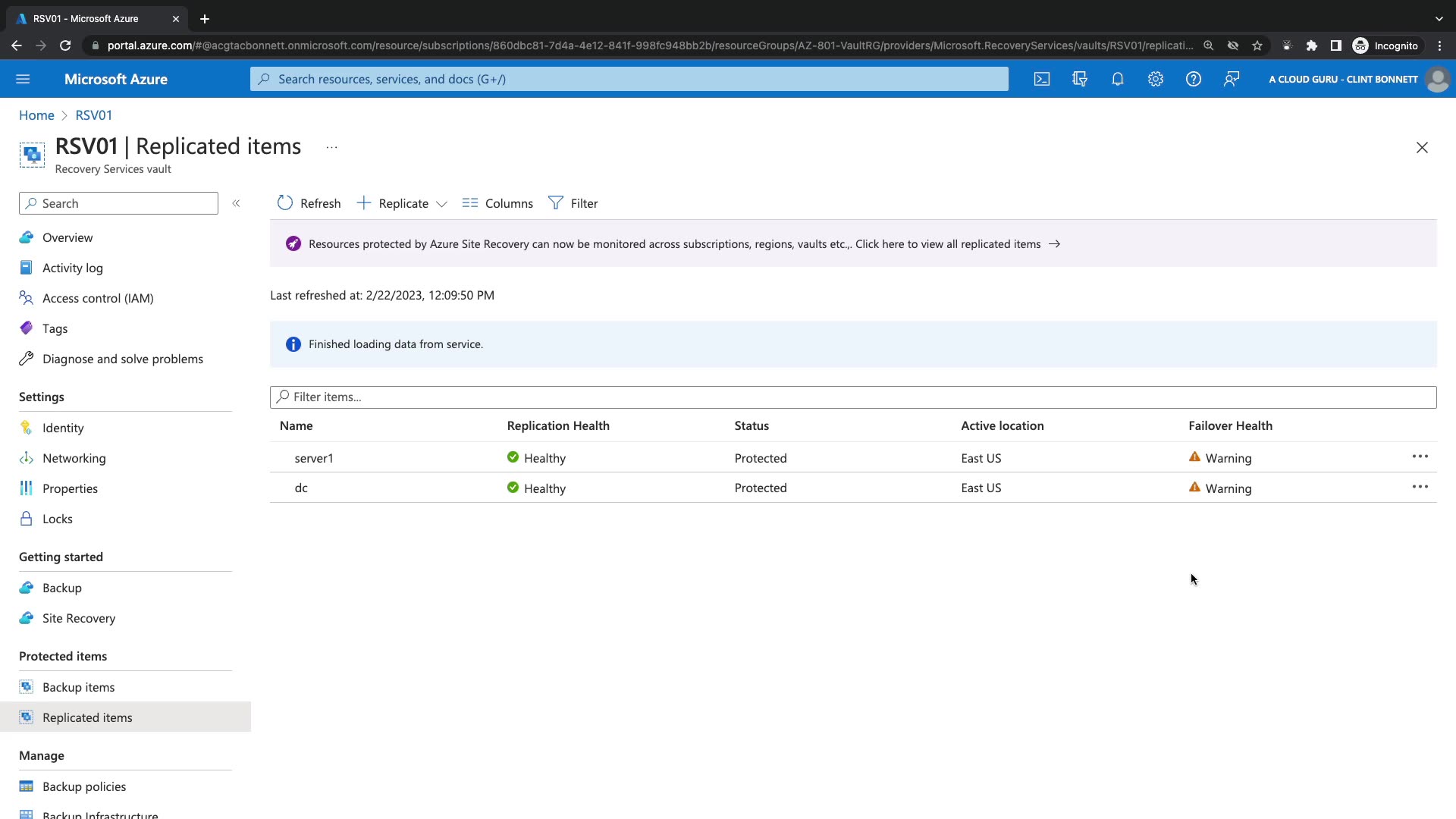
Task: Open the portal hamburger menu
Action: [x=23, y=79]
